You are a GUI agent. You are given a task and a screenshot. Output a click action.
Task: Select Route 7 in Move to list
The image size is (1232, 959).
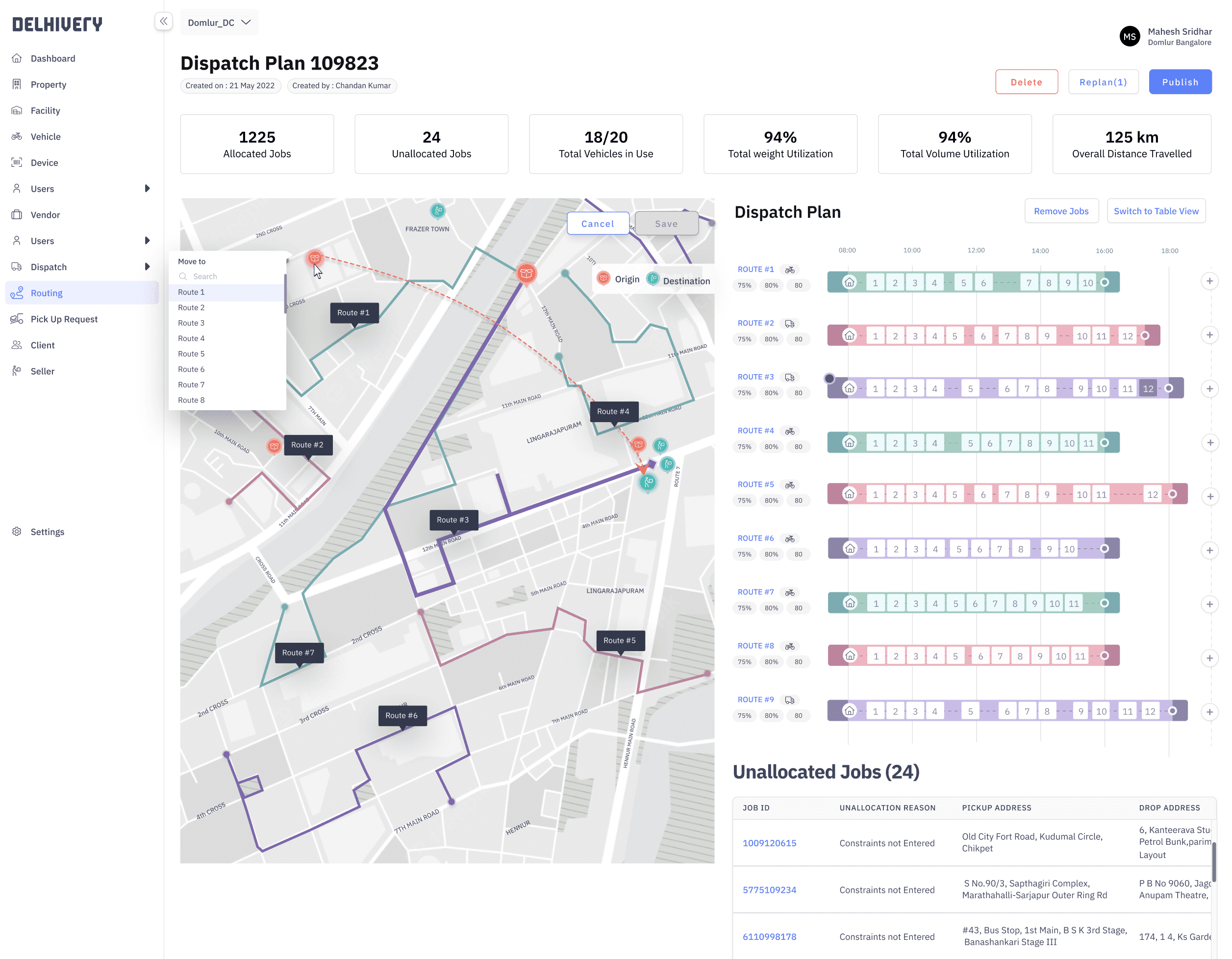[x=191, y=385]
